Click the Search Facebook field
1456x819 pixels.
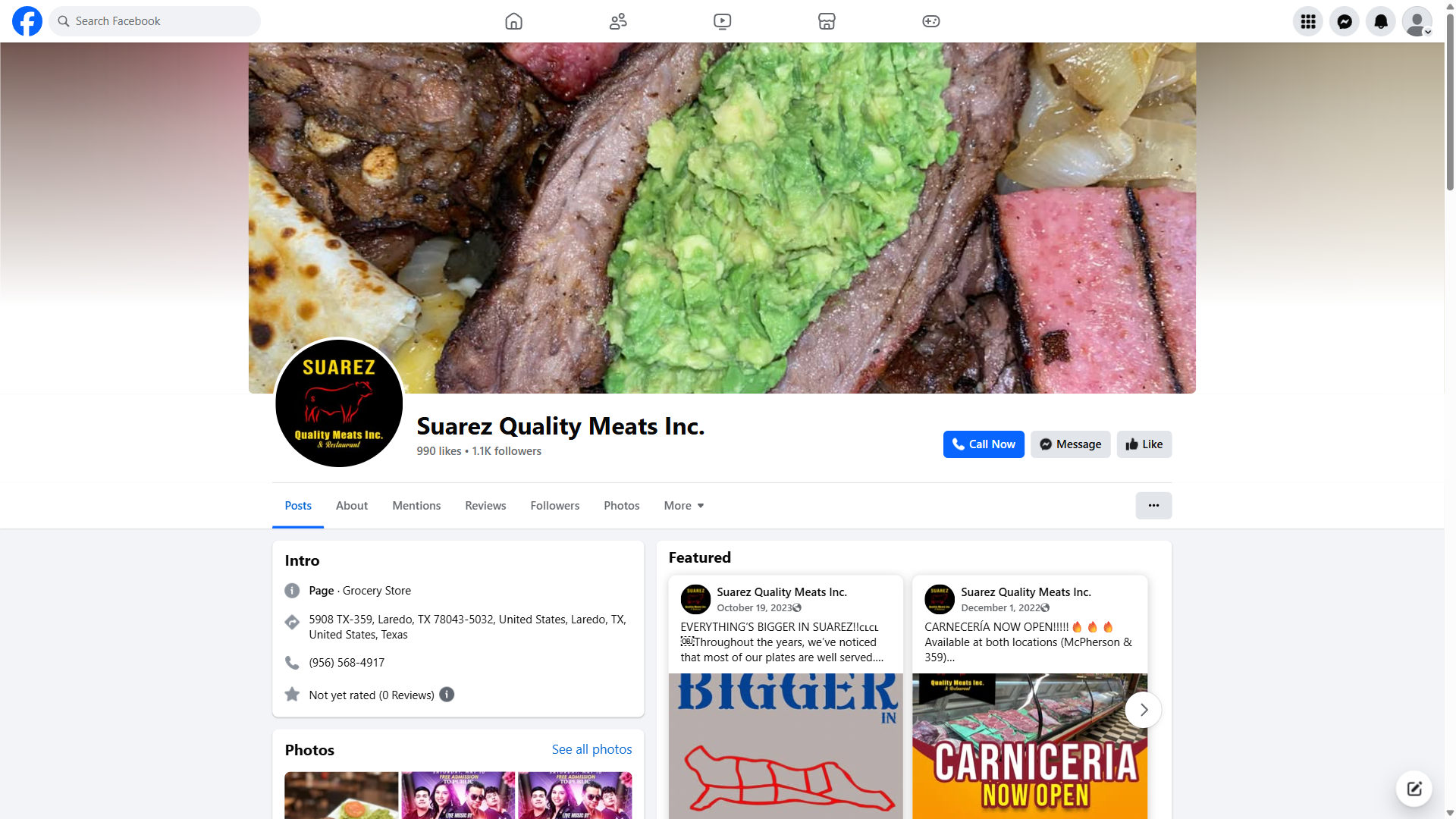[155, 21]
